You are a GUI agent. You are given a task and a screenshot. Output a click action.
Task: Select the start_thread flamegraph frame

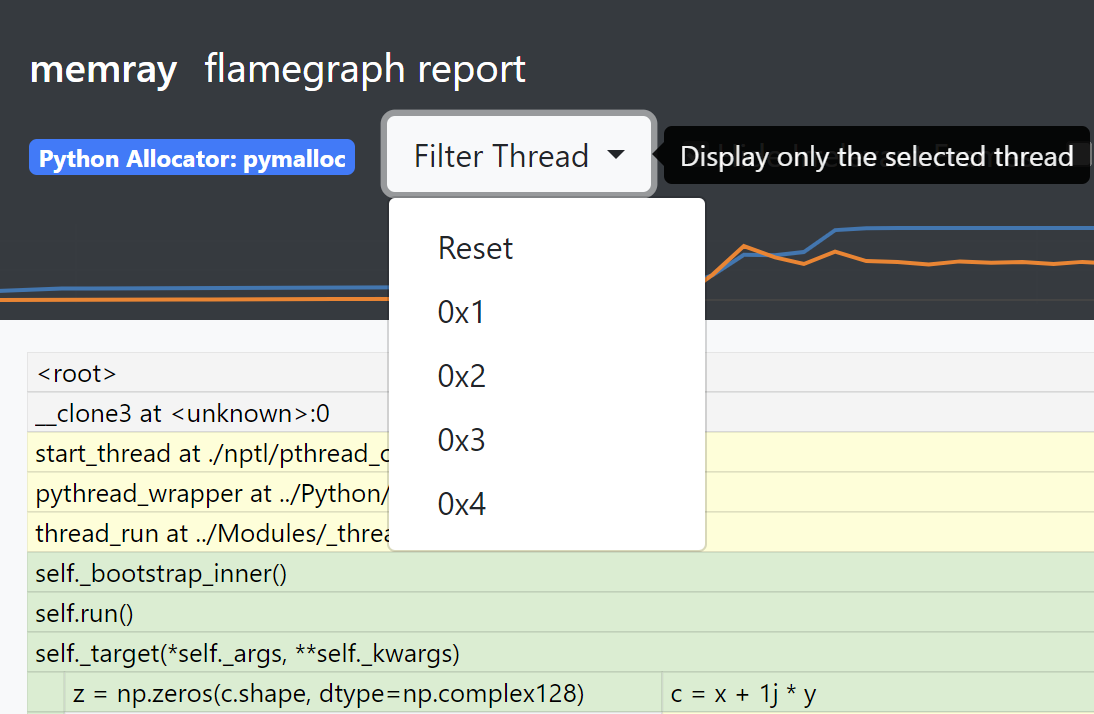point(200,453)
